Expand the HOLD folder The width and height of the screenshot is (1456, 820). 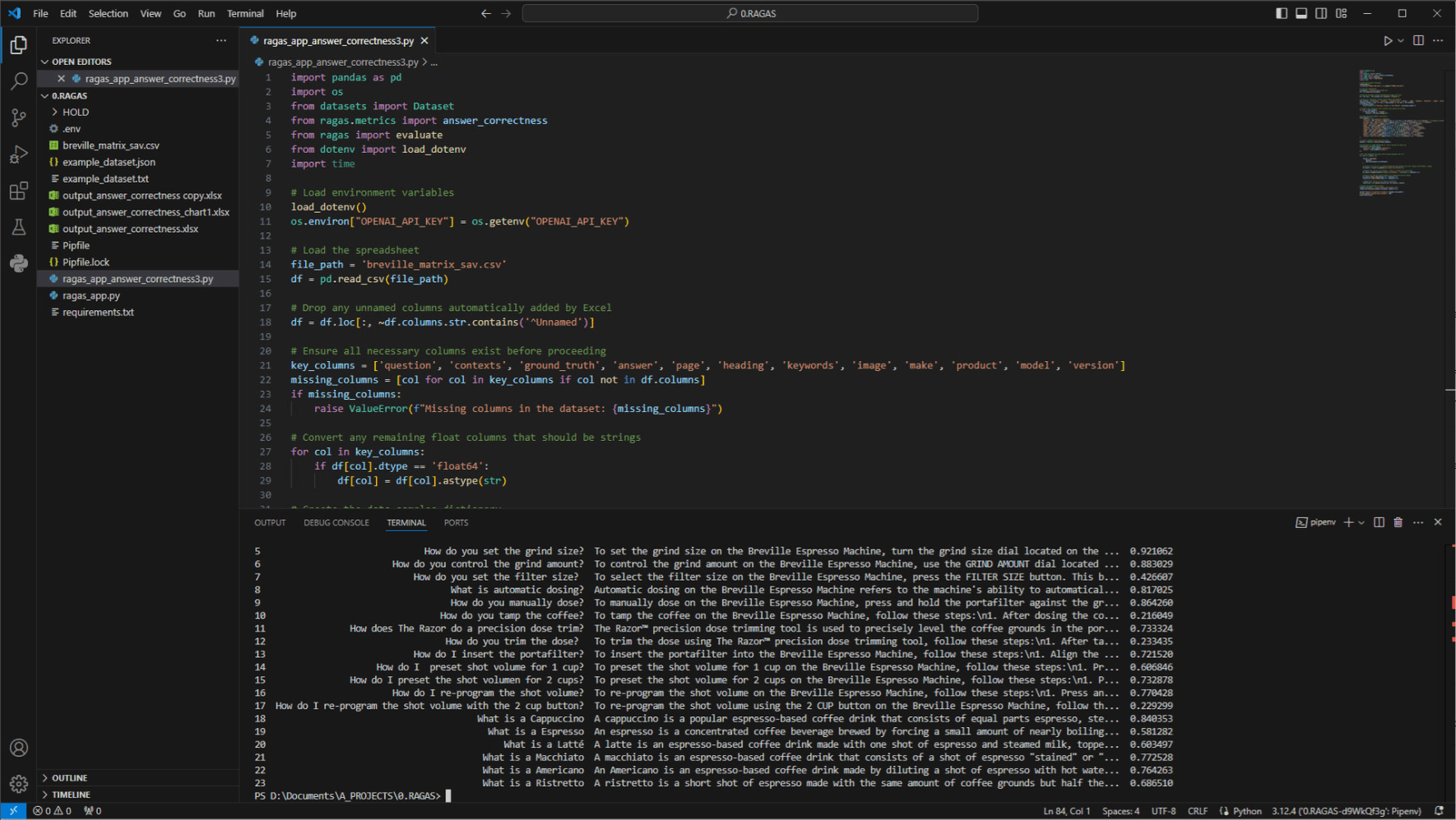tap(75, 112)
